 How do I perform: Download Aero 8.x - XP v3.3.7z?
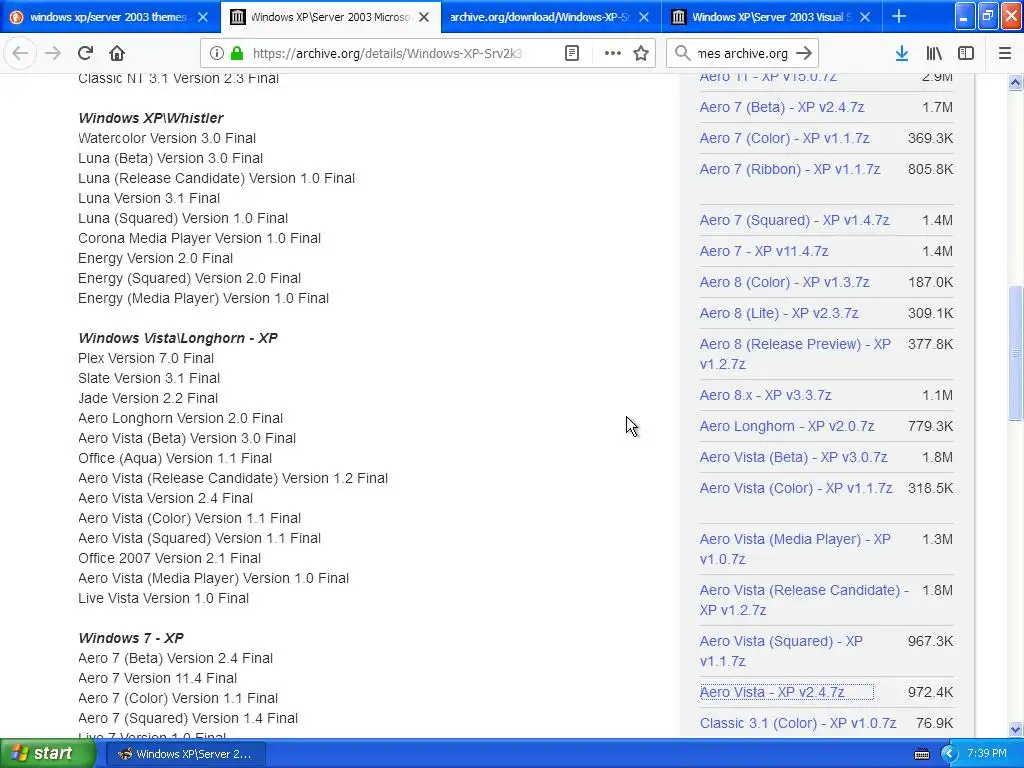[765, 396]
